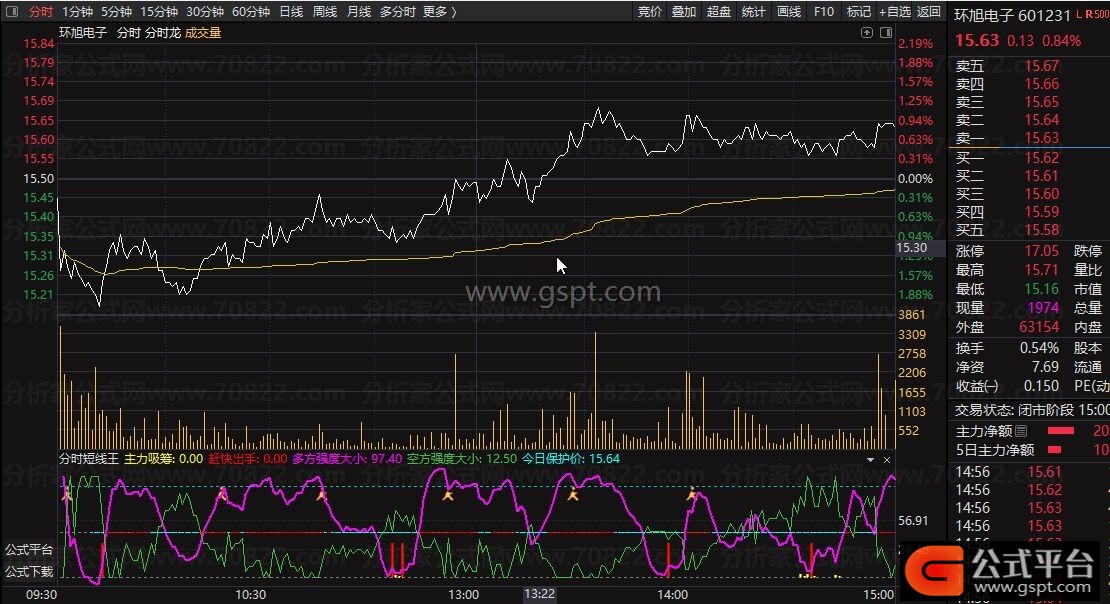Click the 公式平台 www.gspt.com logo
The image size is (1110, 604).
point(1000,571)
